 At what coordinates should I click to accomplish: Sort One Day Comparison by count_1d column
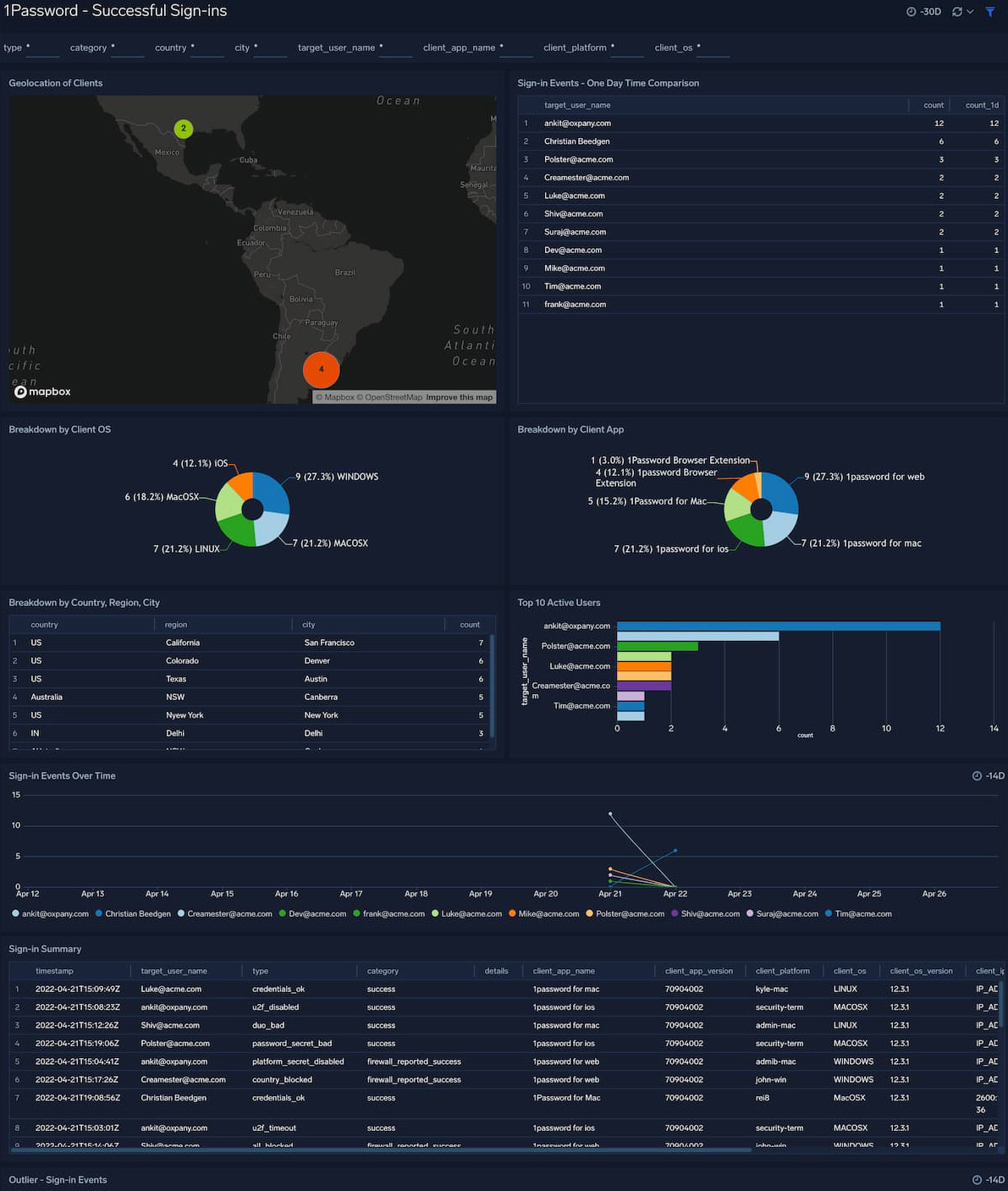coord(982,105)
